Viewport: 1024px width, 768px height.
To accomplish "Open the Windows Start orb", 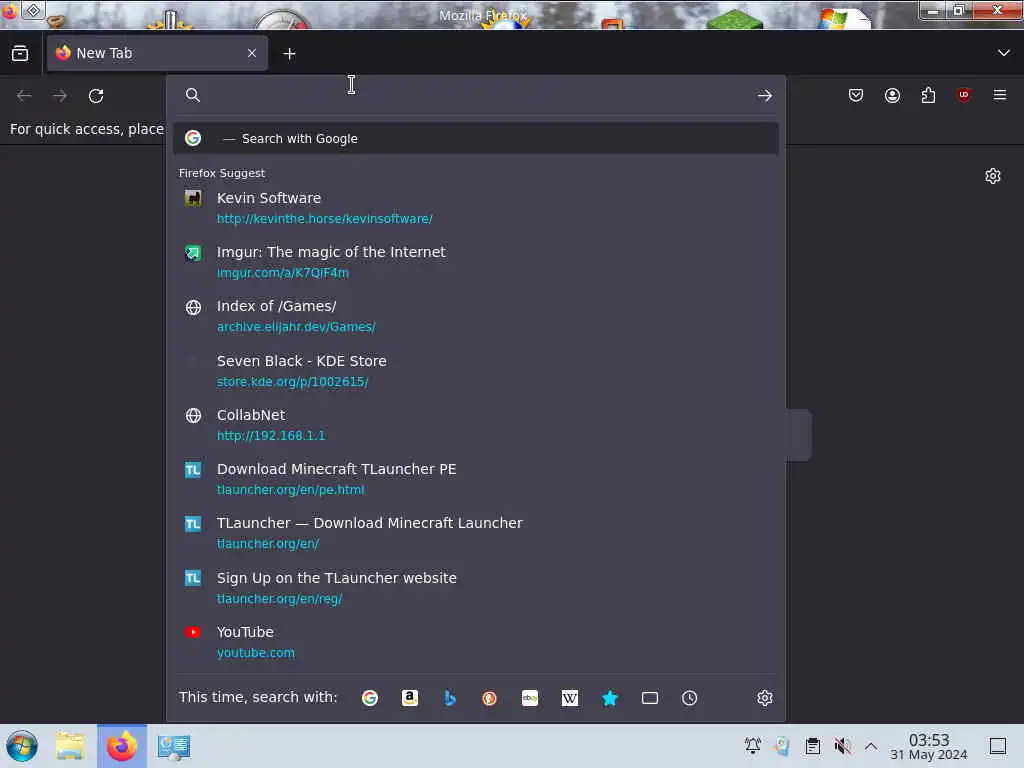I will (22, 746).
